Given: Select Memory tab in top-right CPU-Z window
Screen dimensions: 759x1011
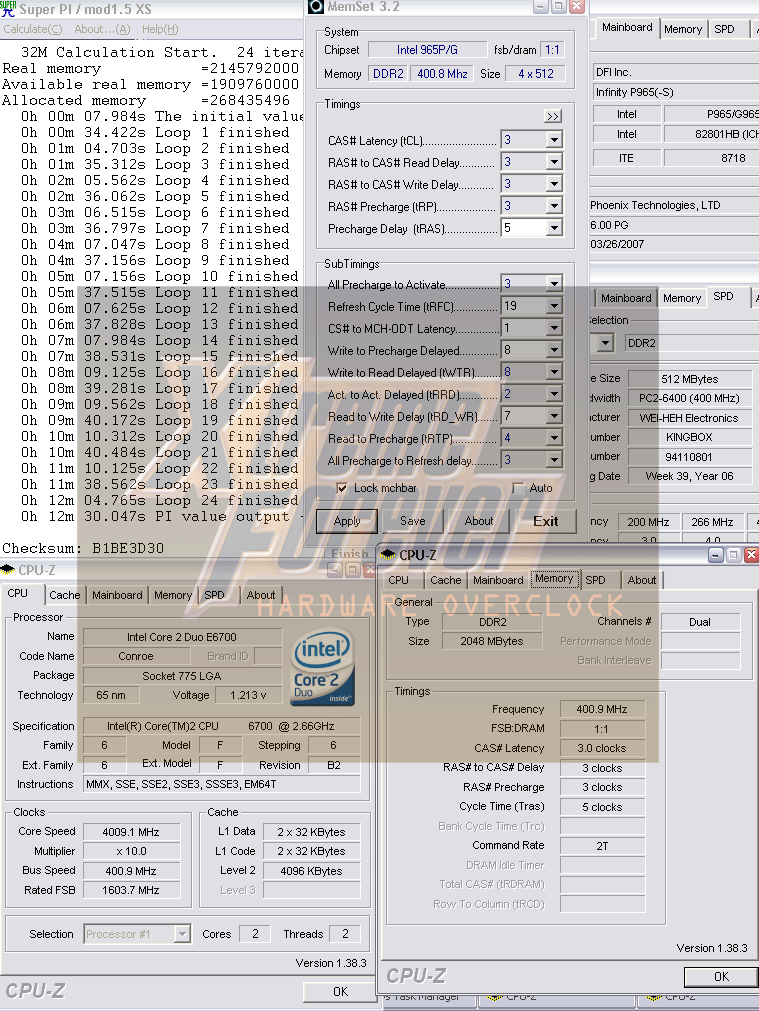Looking at the screenshot, I should point(683,29).
